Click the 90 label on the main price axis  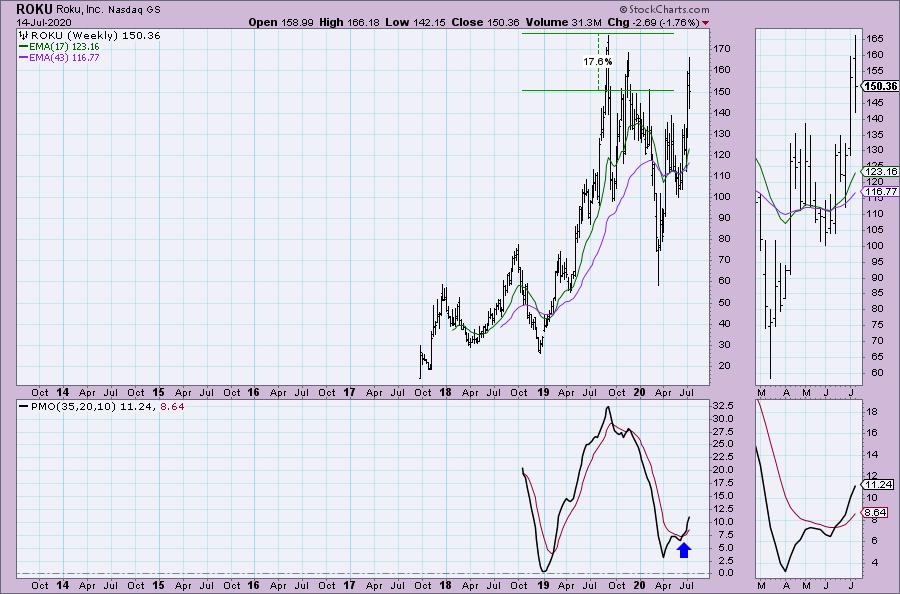[x=723, y=218]
